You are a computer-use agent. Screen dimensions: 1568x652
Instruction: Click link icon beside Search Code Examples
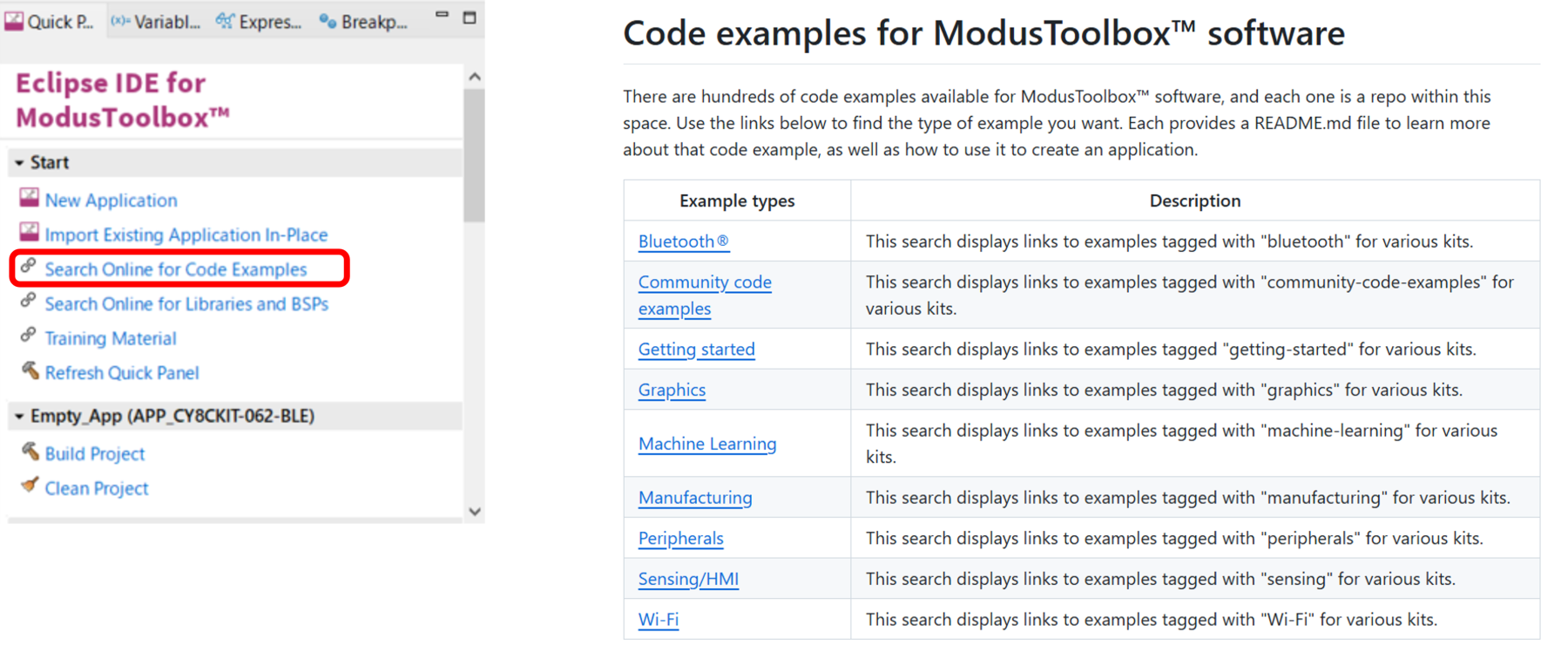click(29, 266)
